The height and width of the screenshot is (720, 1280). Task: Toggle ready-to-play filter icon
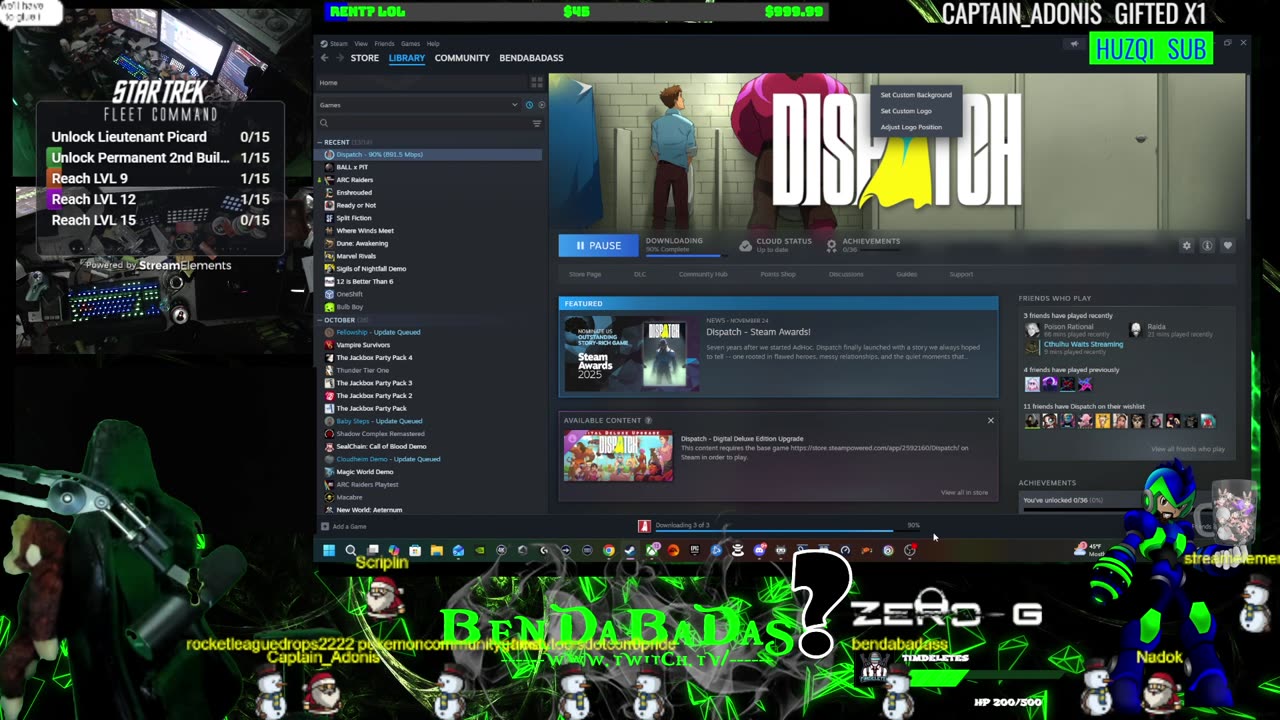(x=541, y=105)
